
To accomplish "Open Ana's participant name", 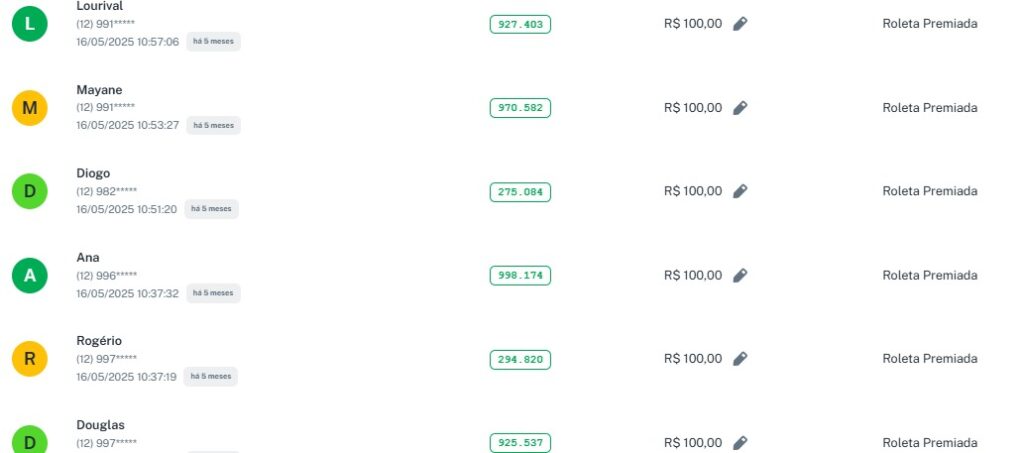I will click(88, 257).
